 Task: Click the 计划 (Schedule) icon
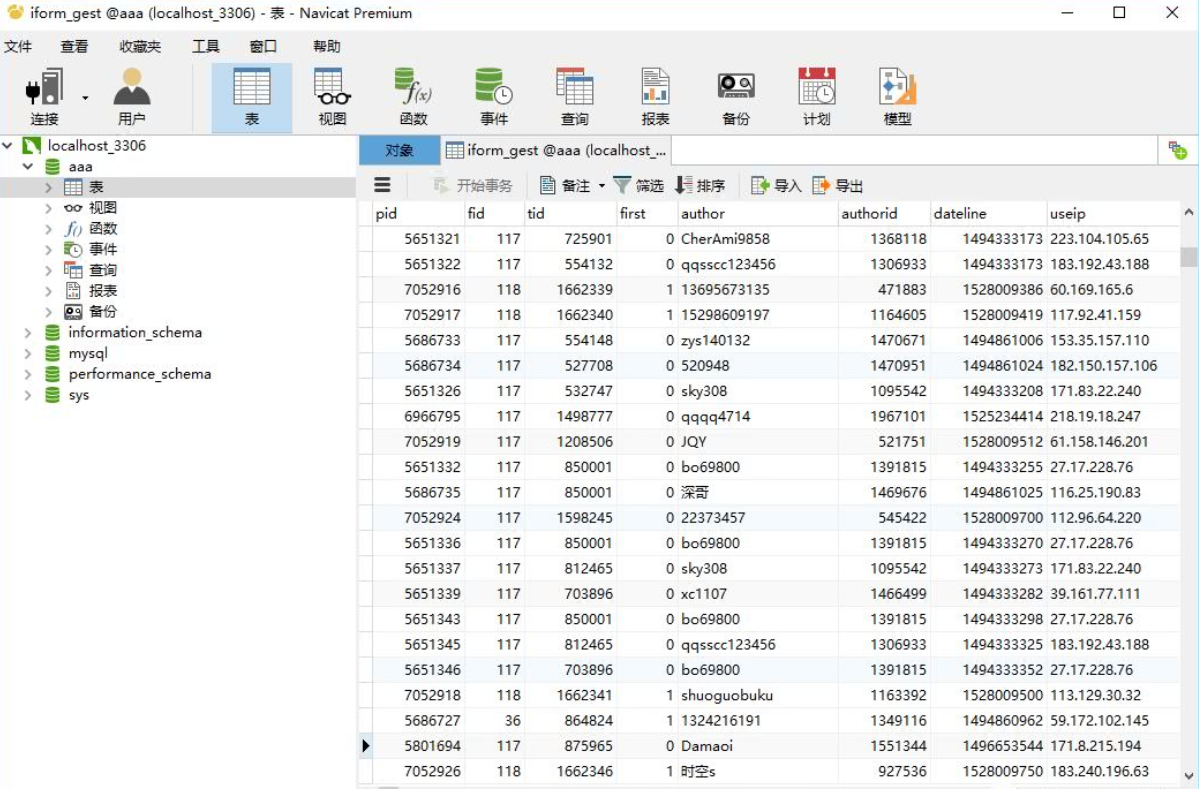[x=816, y=96]
